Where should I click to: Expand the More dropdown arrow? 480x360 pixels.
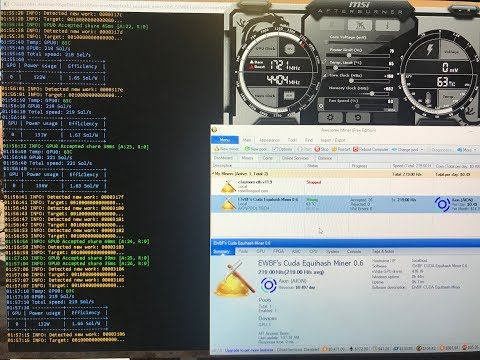click(475, 150)
